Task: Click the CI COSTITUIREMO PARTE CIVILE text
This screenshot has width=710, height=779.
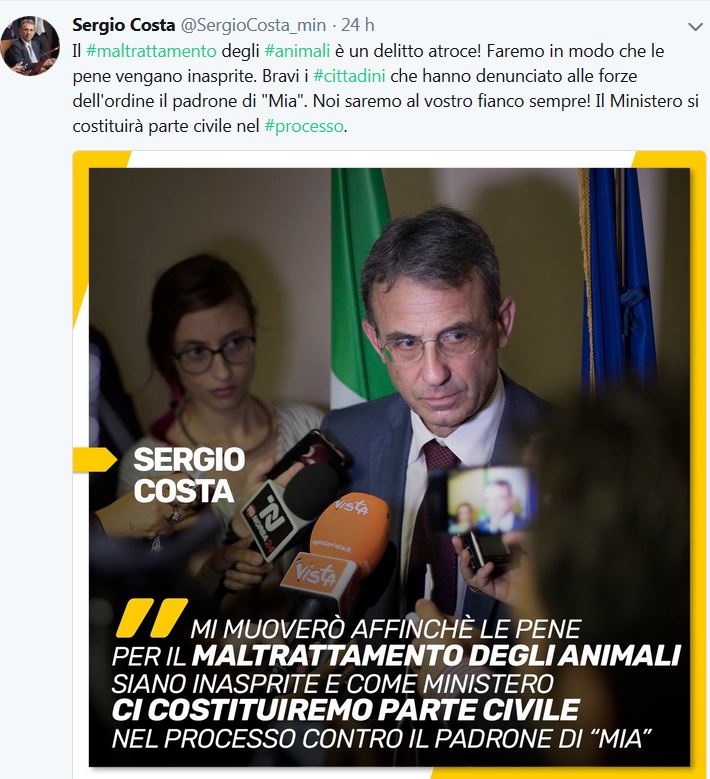Action: pyautogui.click(x=346, y=709)
